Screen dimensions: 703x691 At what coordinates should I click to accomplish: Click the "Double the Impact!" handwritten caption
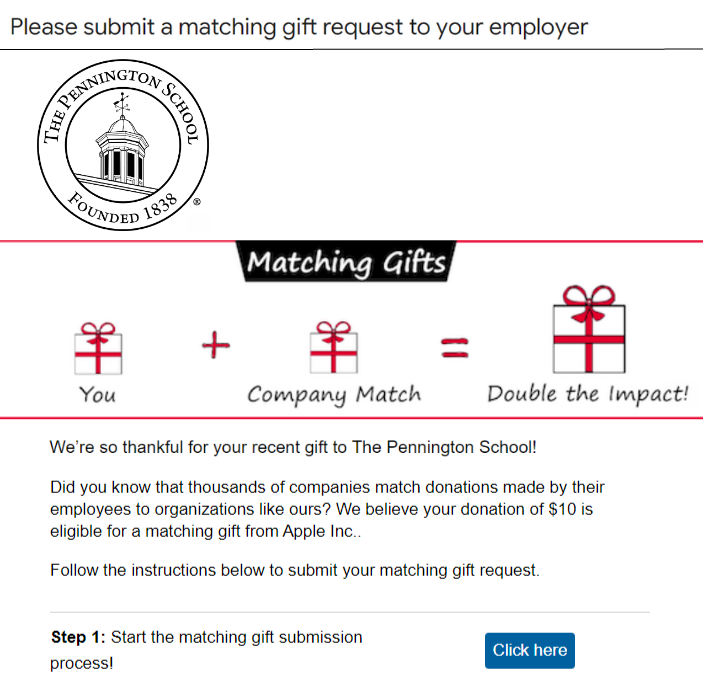click(x=588, y=394)
